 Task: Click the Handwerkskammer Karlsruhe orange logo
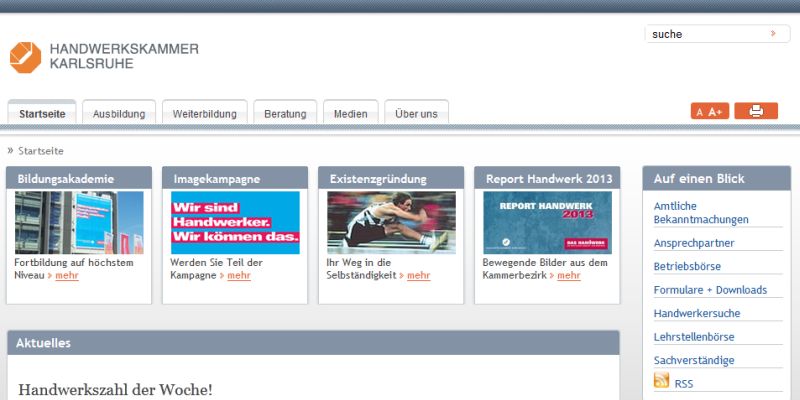click(x=26, y=57)
